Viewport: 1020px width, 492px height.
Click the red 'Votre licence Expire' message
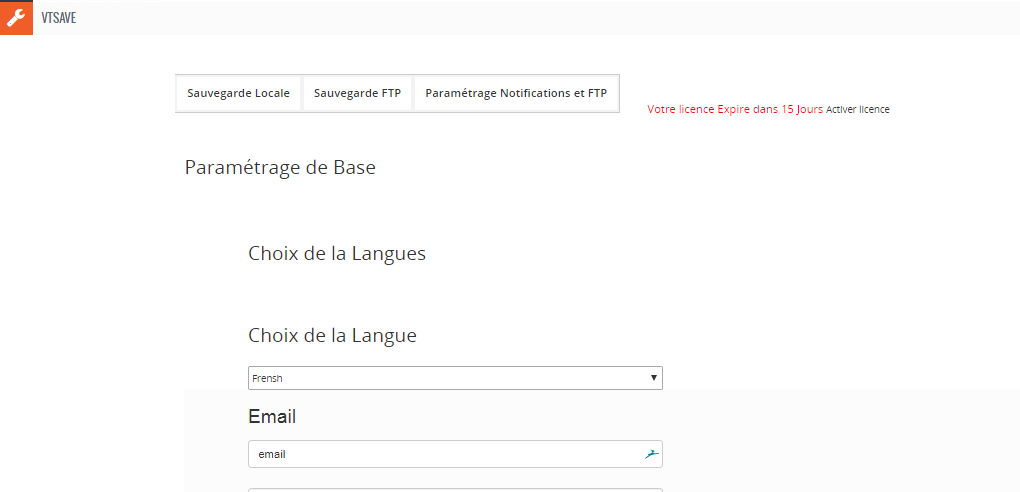pyautogui.click(x=735, y=109)
